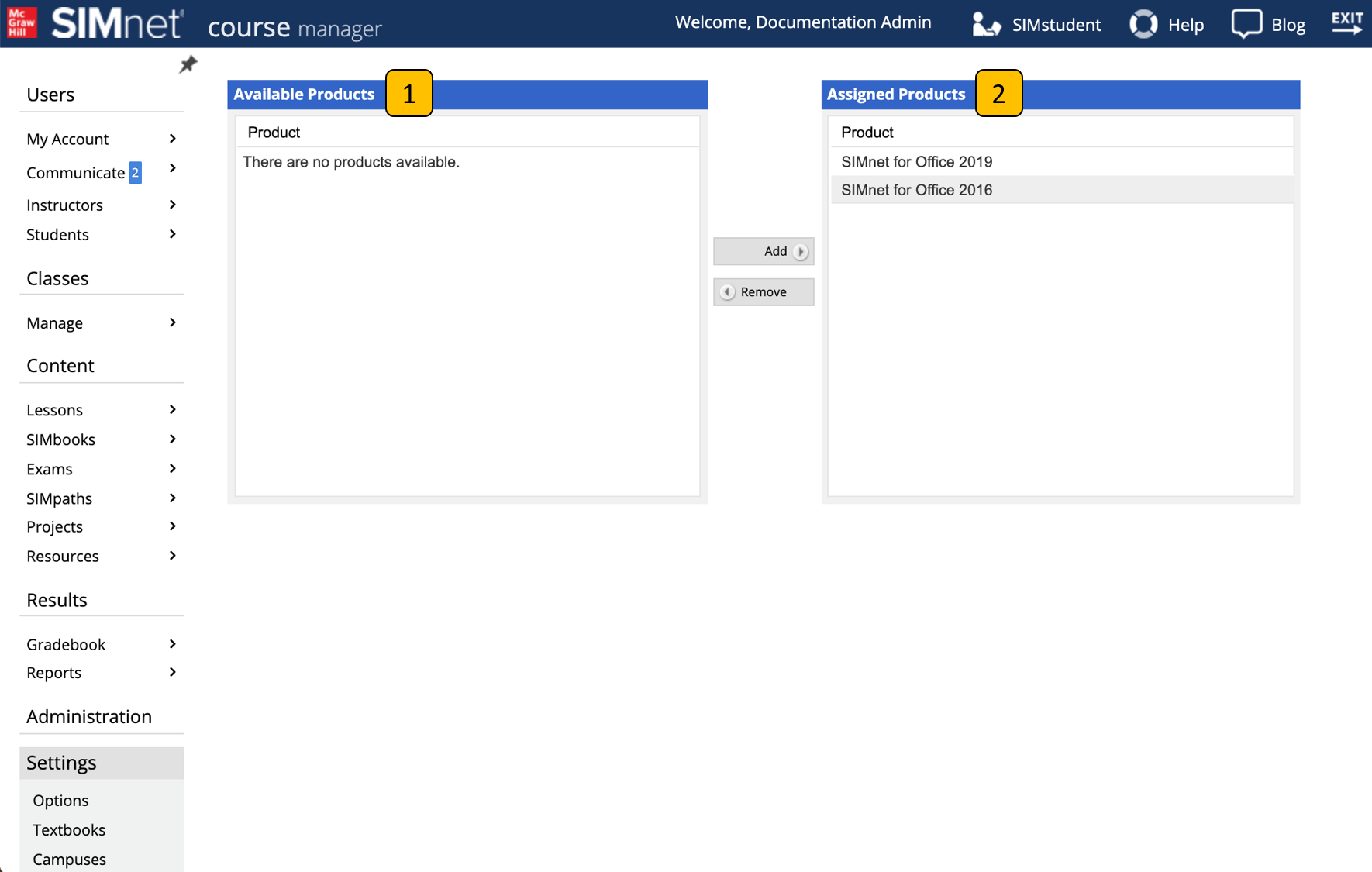Expand Projects chevron
The height and width of the screenshot is (872, 1372).
coord(172,526)
